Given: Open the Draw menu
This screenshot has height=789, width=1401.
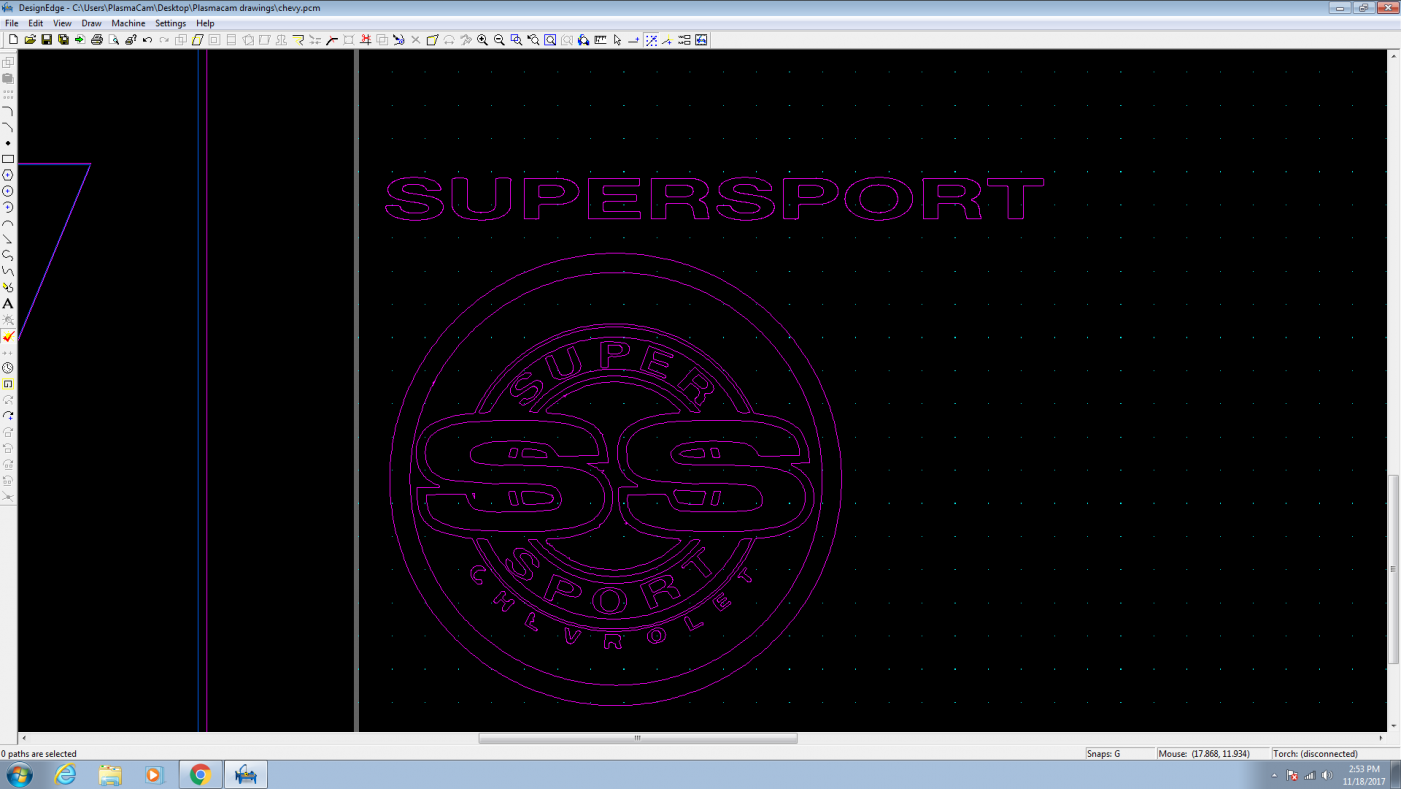Looking at the screenshot, I should [92, 23].
